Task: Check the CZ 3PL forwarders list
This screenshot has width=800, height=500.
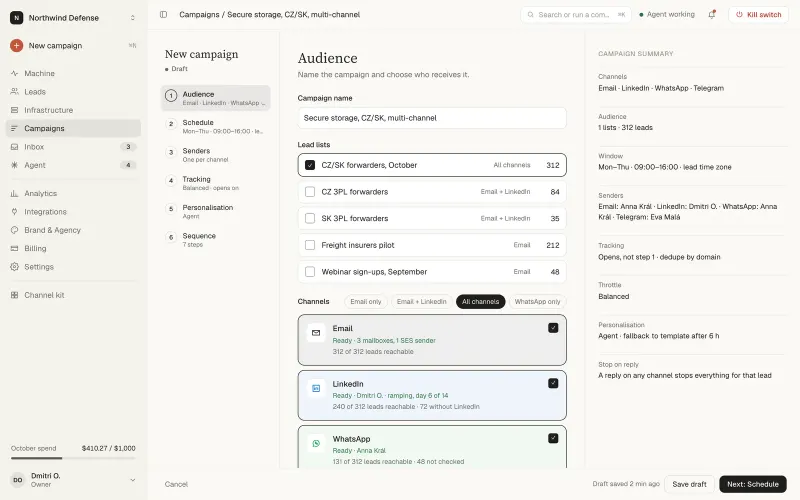Action: [x=310, y=192]
